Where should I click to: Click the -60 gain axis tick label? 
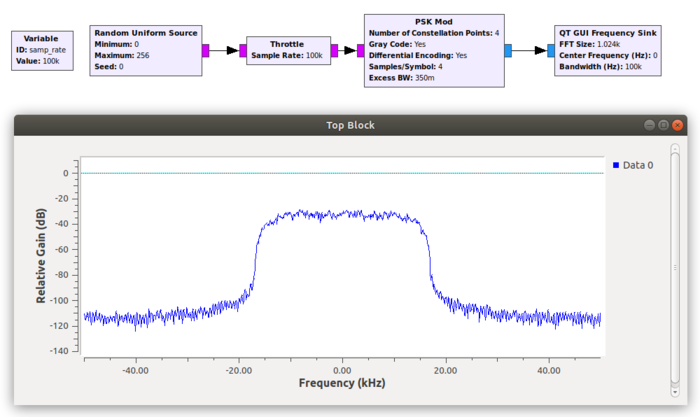point(61,250)
